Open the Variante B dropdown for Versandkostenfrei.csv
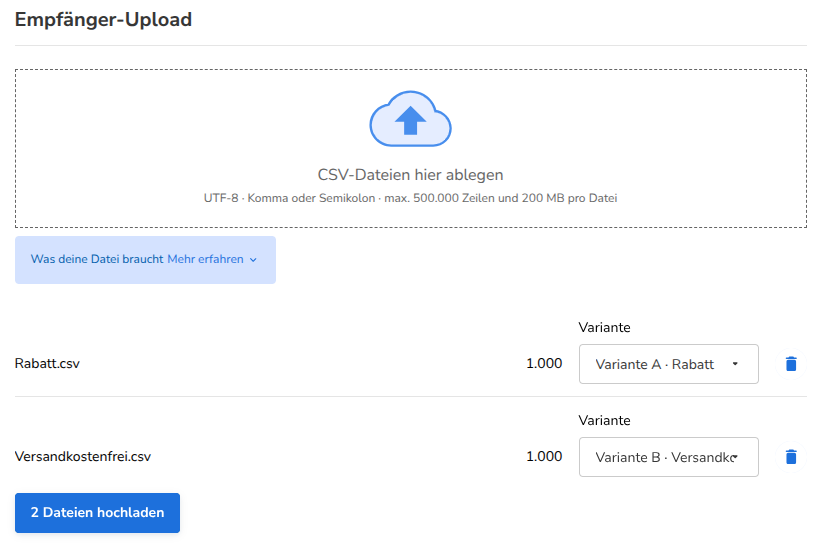This screenshot has height=545, width=820. [x=668, y=457]
